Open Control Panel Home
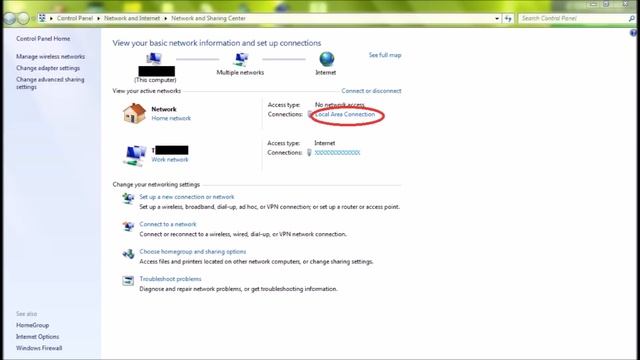Screen dimensions: 640x360 43,39
